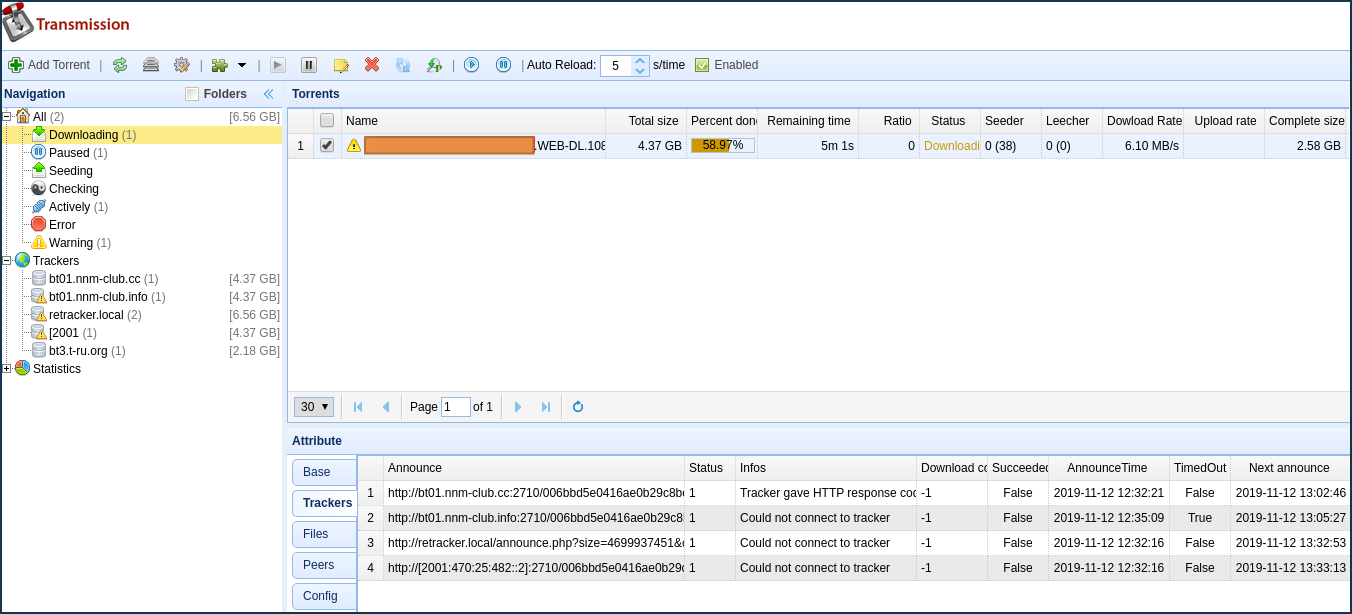Collapse the Navigation panel with double chevron

[268, 94]
